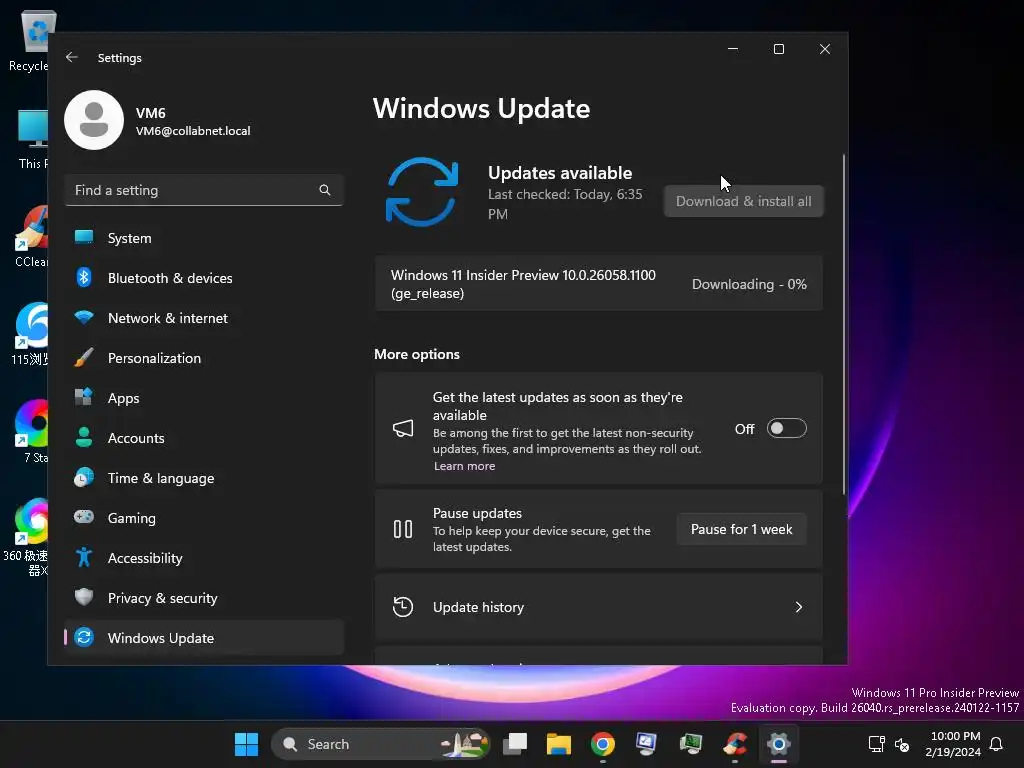This screenshot has height=768, width=1024.
Task: Click the Windows Update sidebar icon
Action: pyautogui.click(x=84, y=637)
